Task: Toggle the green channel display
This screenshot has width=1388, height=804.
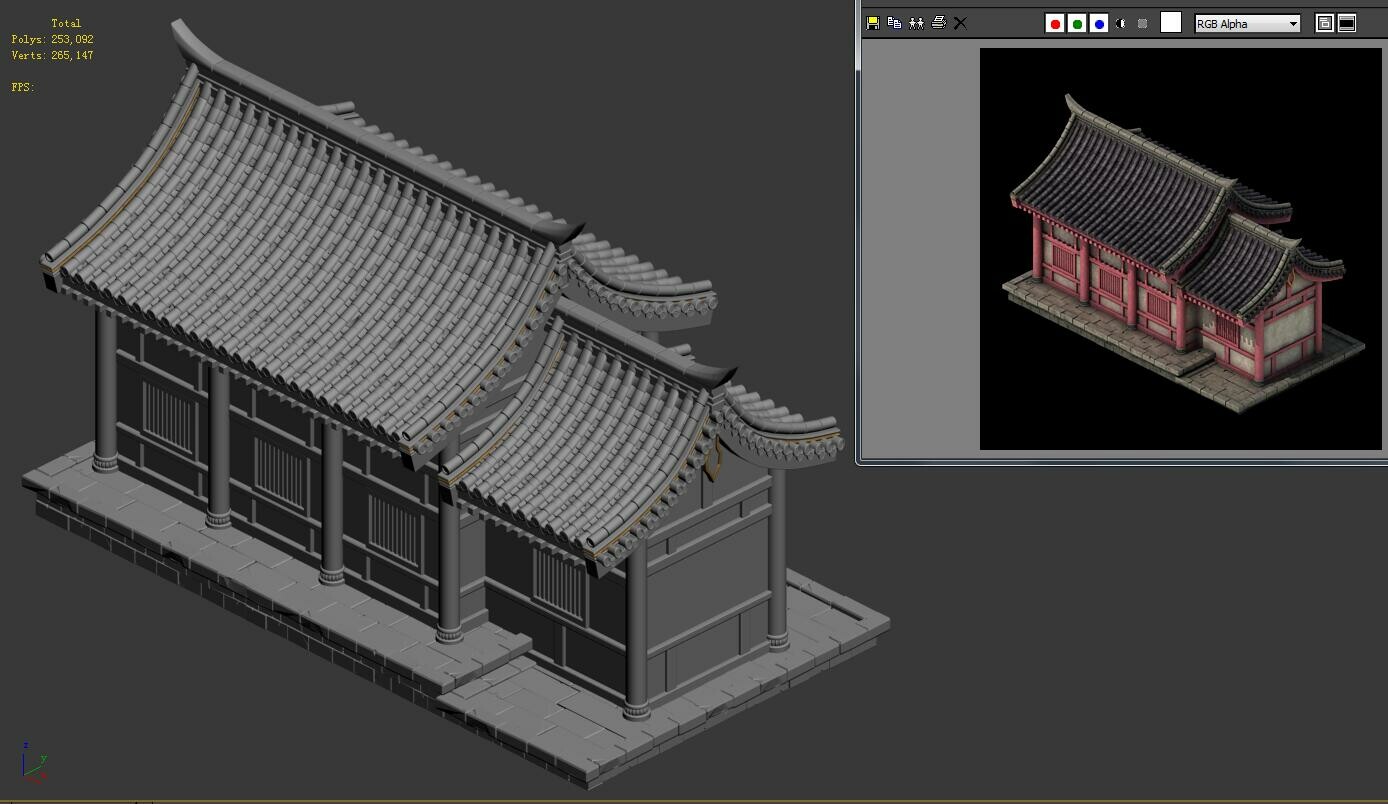Action: point(1077,24)
